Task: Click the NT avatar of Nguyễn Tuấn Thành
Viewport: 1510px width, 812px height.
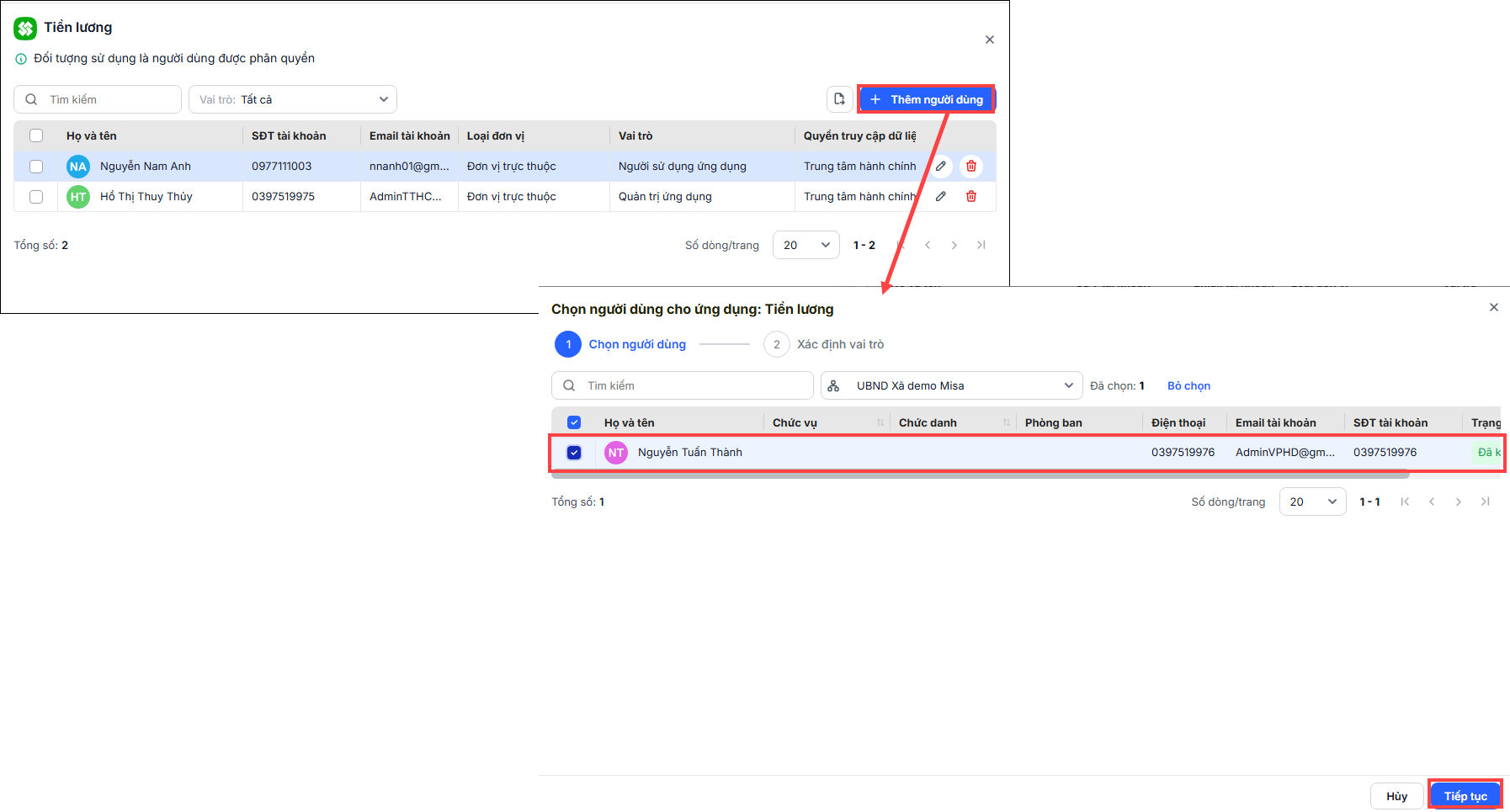Action: [616, 452]
